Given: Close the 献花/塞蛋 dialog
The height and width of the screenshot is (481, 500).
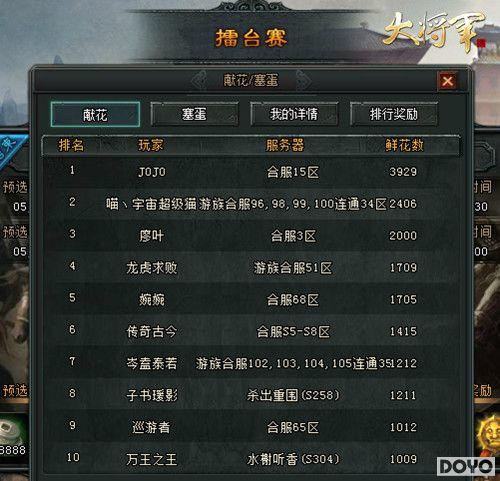Looking at the screenshot, I should (x=447, y=81).
